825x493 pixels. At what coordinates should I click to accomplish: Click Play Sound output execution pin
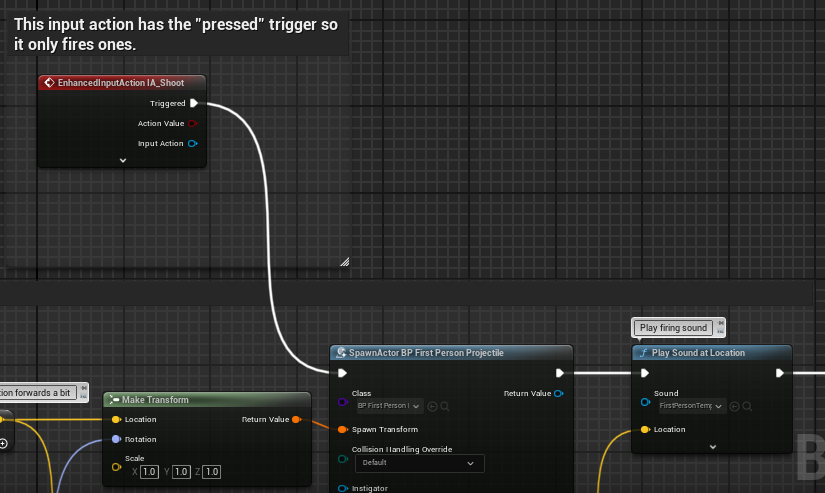point(780,373)
